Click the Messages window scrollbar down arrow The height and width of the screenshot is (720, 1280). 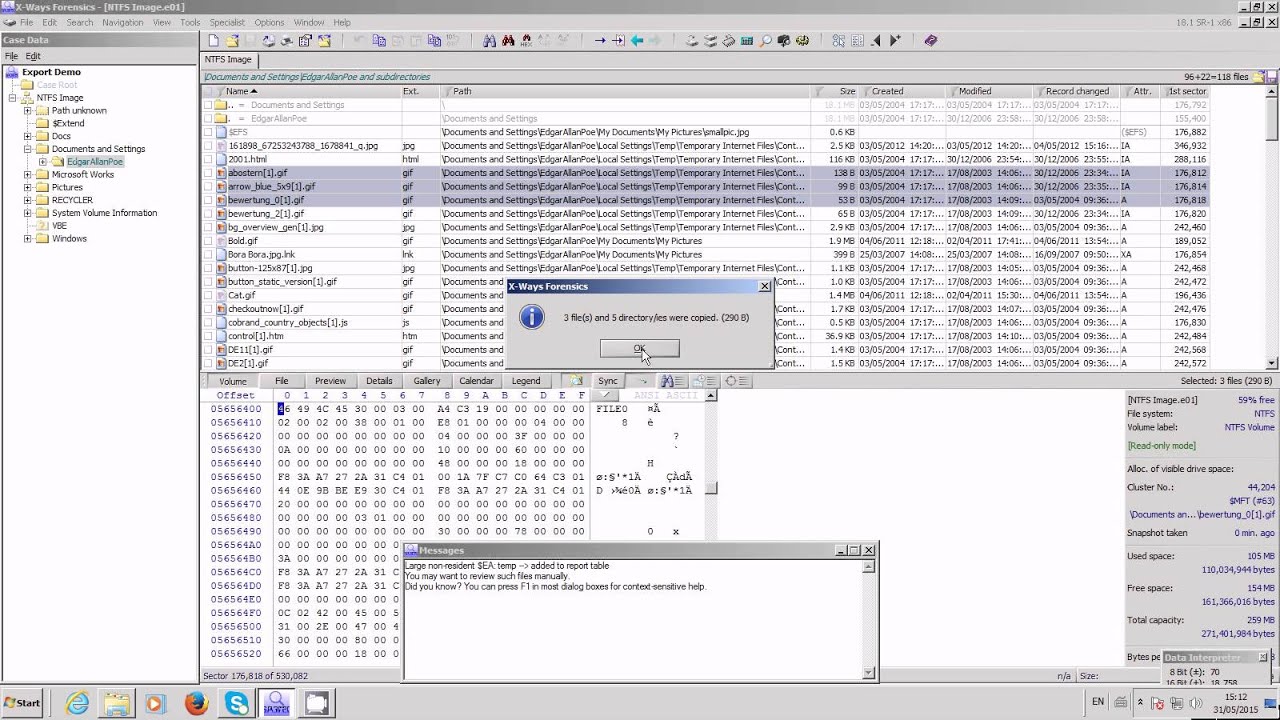click(x=868, y=673)
